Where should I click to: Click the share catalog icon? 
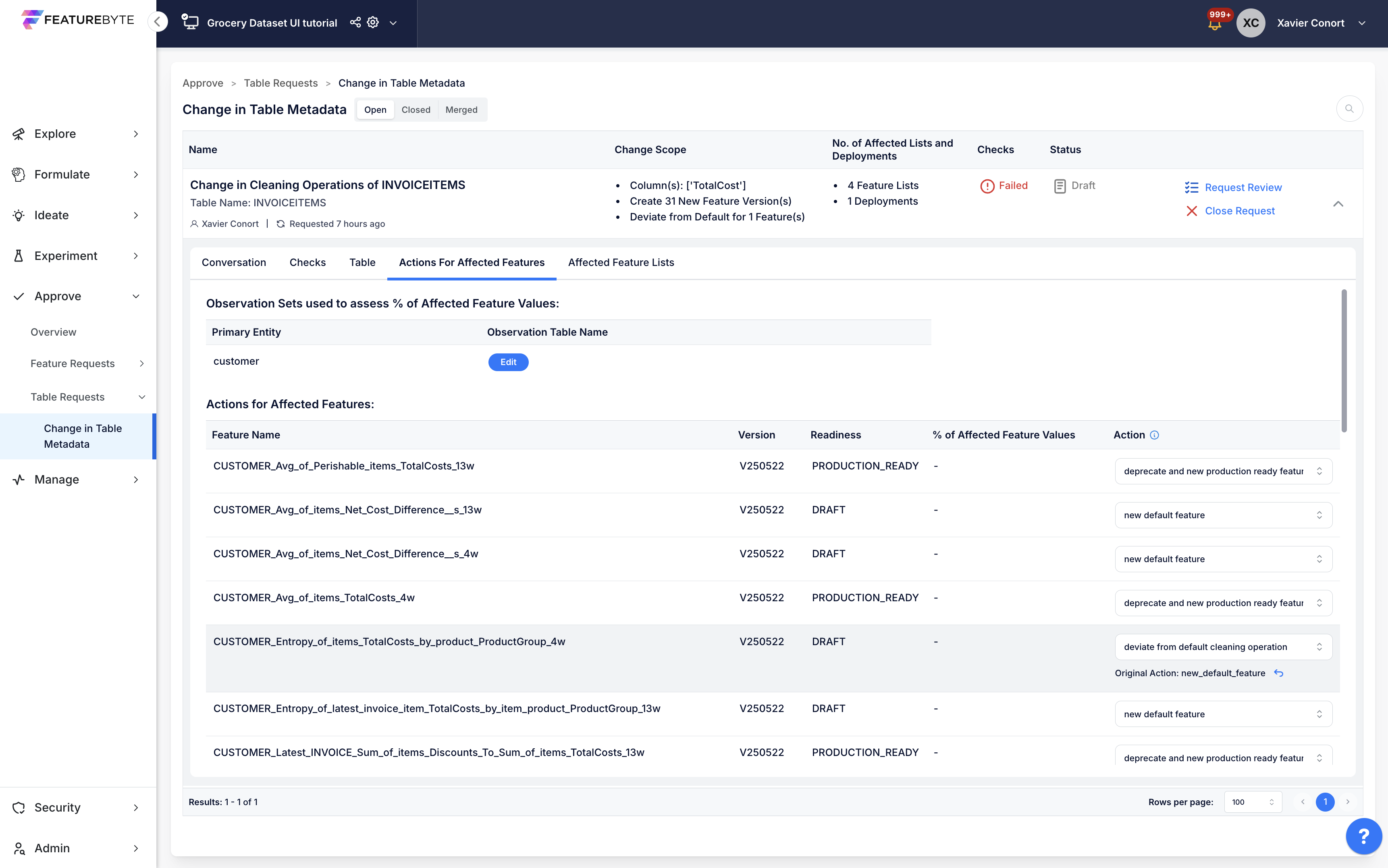pyautogui.click(x=355, y=23)
